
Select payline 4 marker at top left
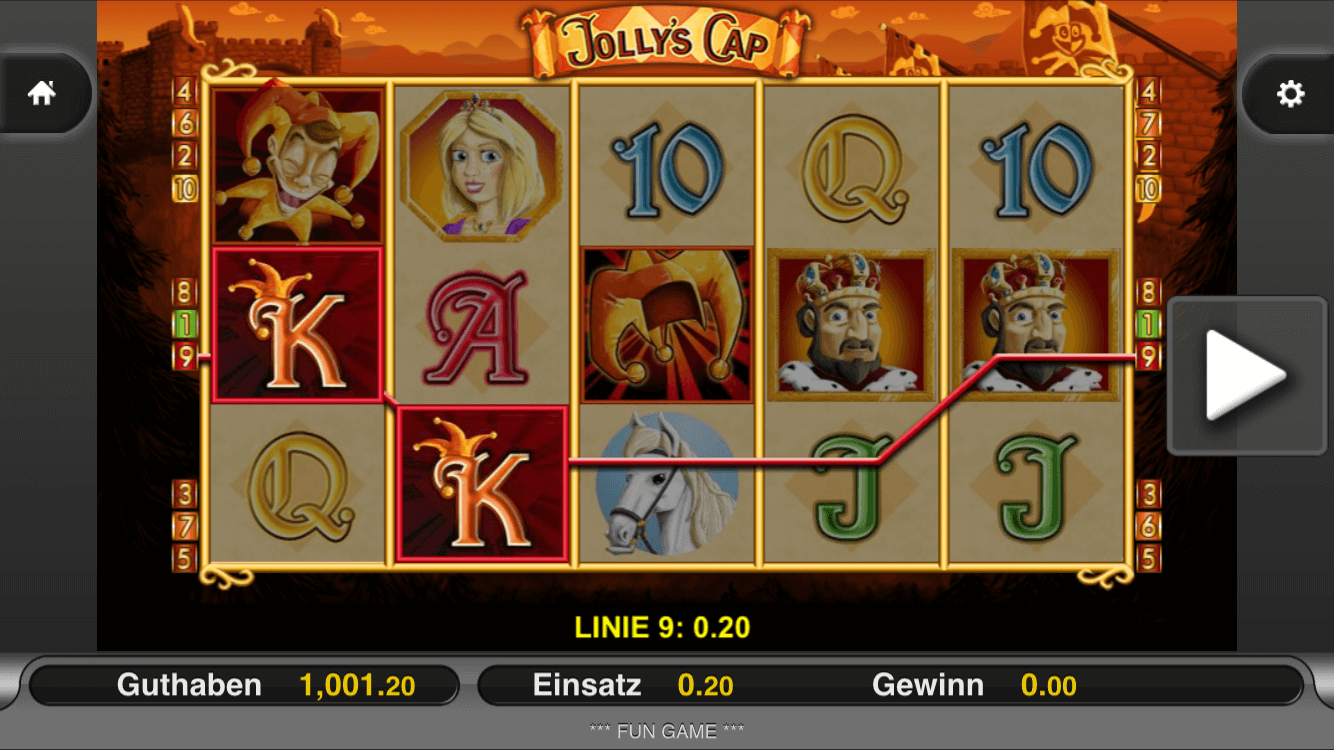pyautogui.click(x=185, y=92)
